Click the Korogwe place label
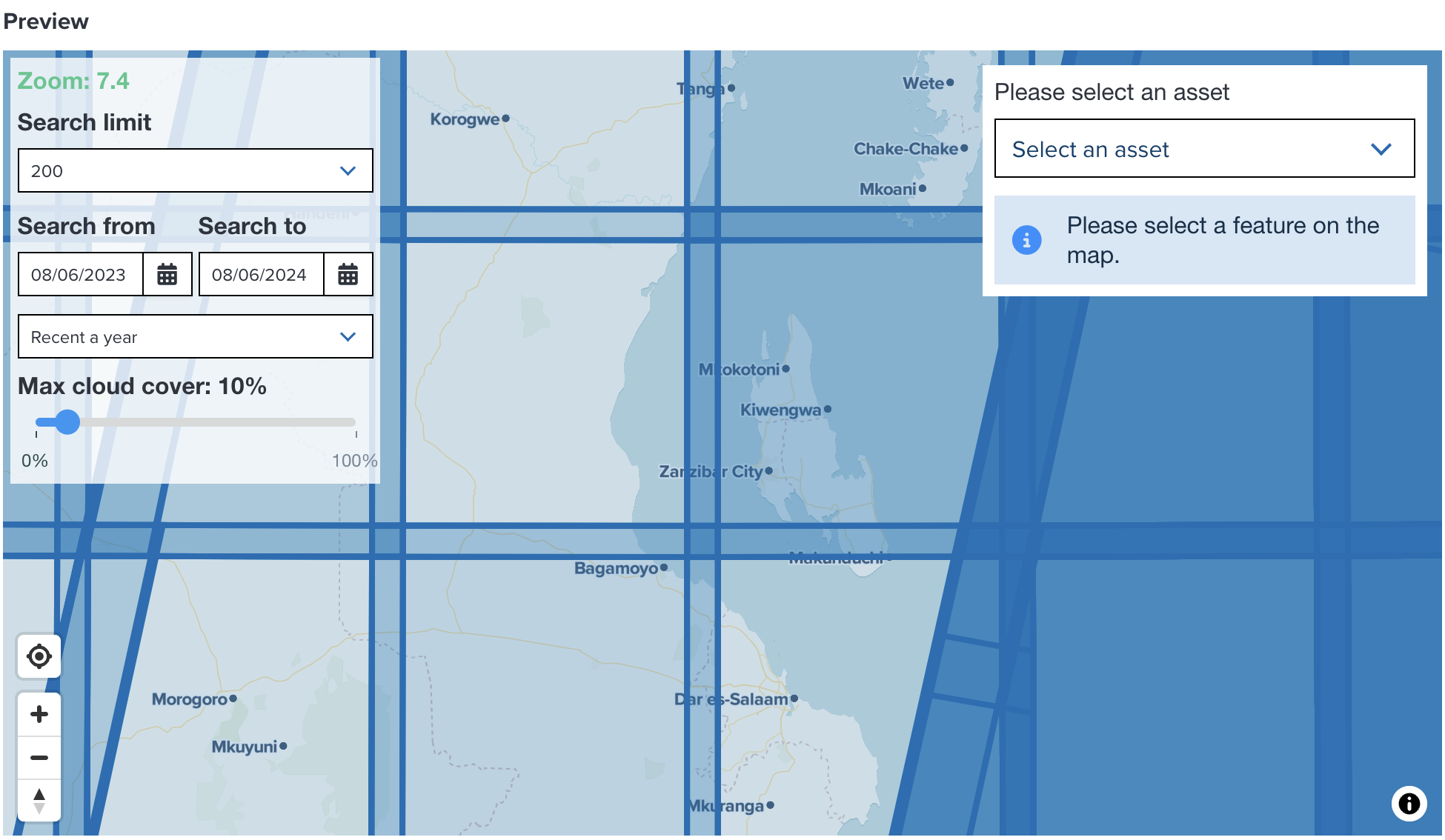Viewport: 1445px width, 840px height. point(465,119)
